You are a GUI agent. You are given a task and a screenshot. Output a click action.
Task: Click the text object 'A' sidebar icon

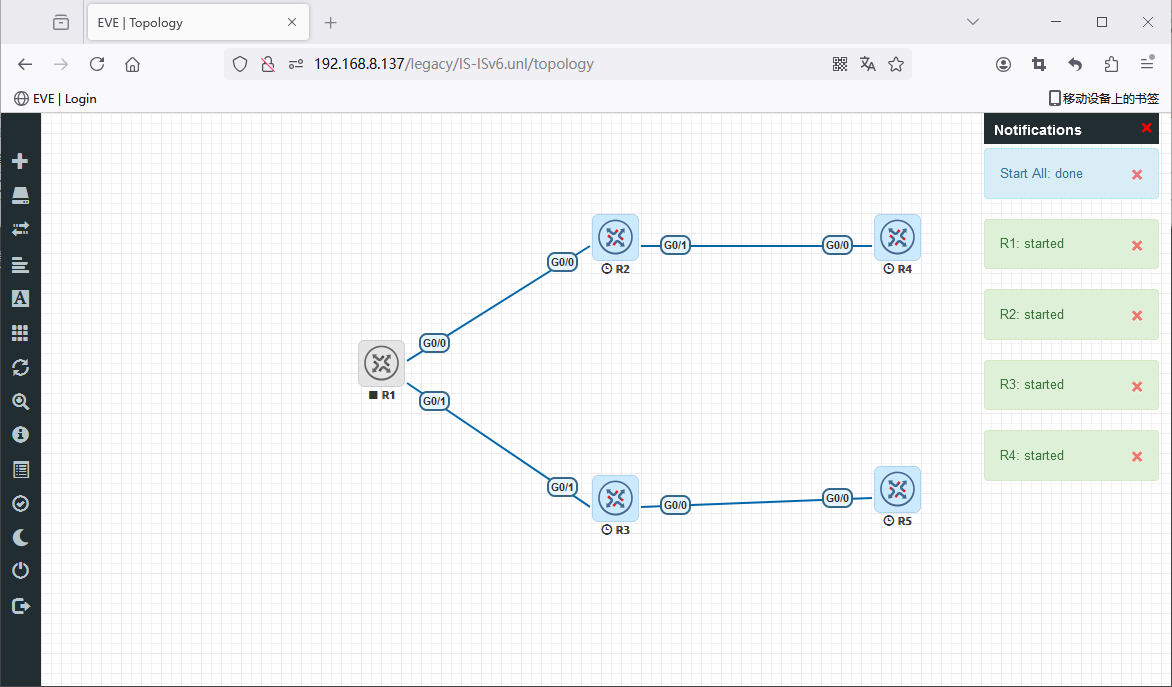(20, 298)
